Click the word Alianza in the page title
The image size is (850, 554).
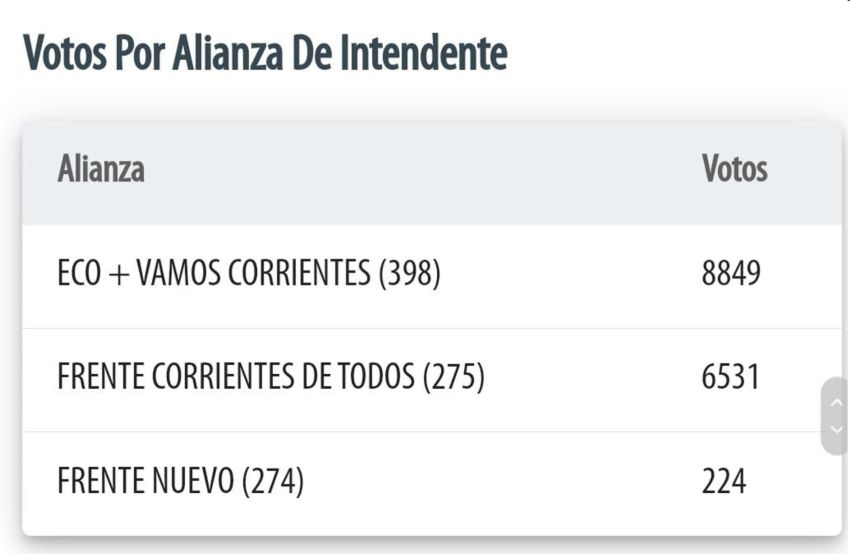[x=228, y=53]
